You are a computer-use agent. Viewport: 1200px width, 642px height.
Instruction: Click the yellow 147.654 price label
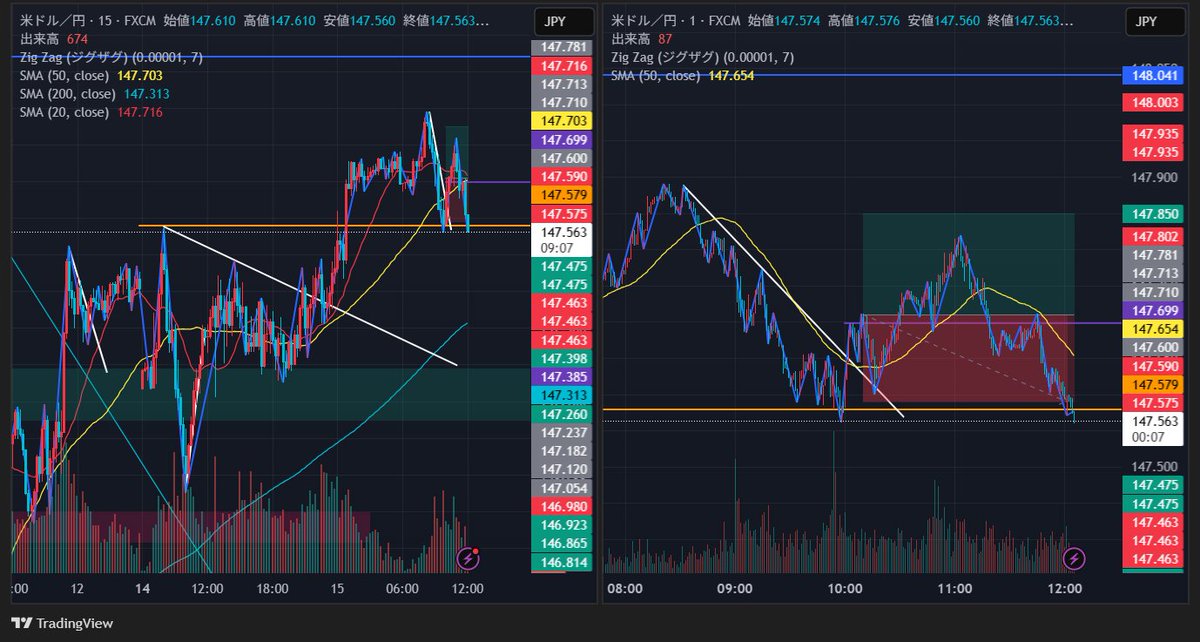pos(1155,328)
